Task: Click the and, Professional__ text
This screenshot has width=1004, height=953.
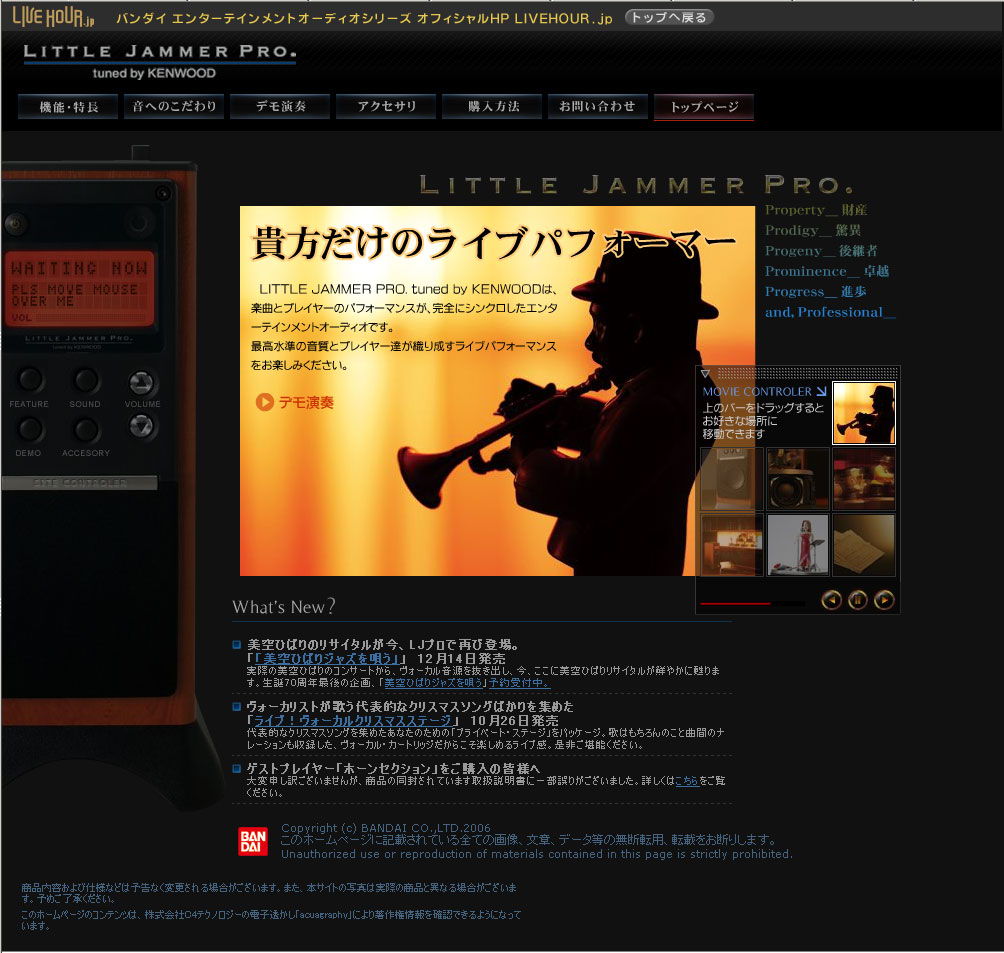Action: [x=830, y=313]
